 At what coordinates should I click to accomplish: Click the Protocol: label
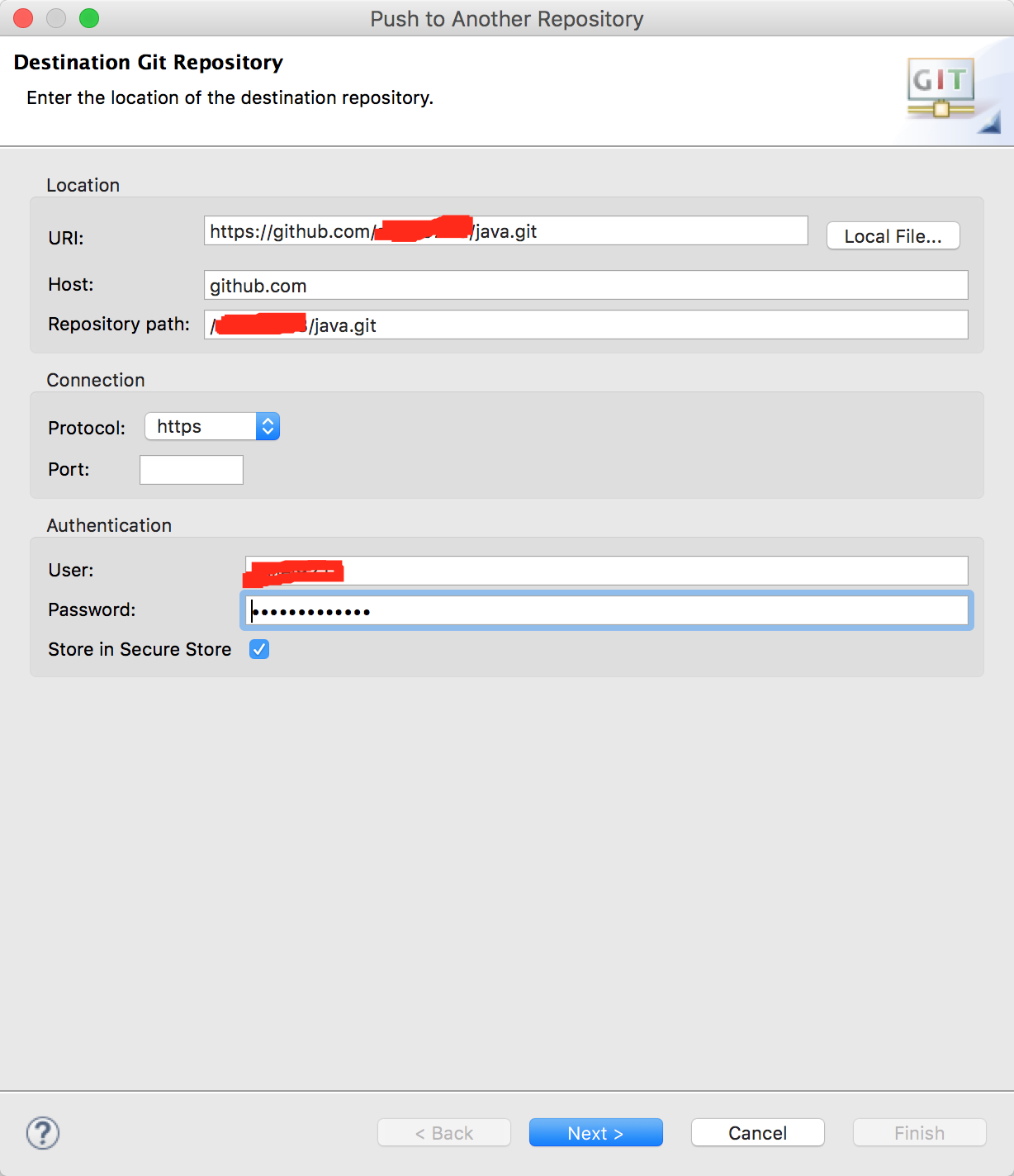click(87, 428)
